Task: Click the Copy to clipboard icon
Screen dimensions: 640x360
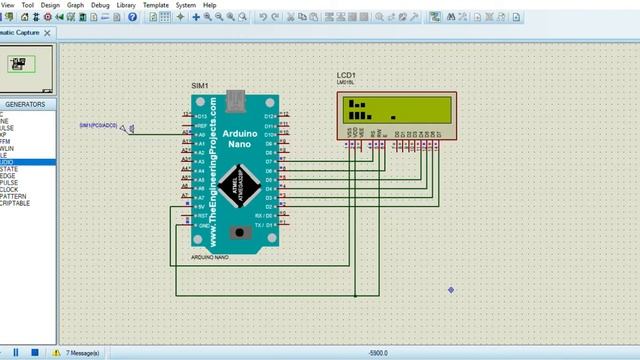Action: 302,17
